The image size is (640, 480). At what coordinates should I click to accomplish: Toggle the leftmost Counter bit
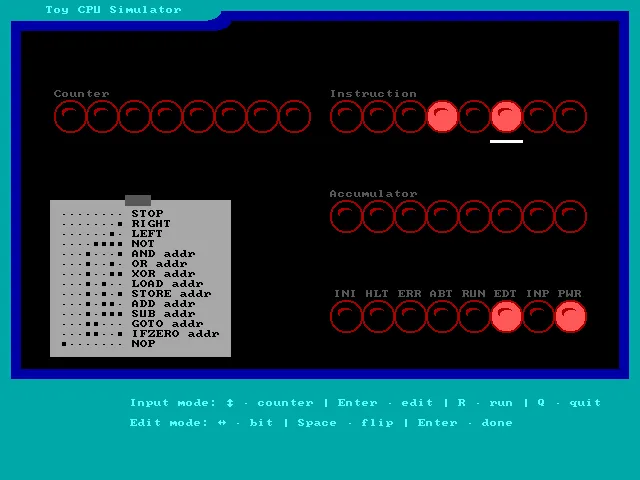[x=70, y=117]
